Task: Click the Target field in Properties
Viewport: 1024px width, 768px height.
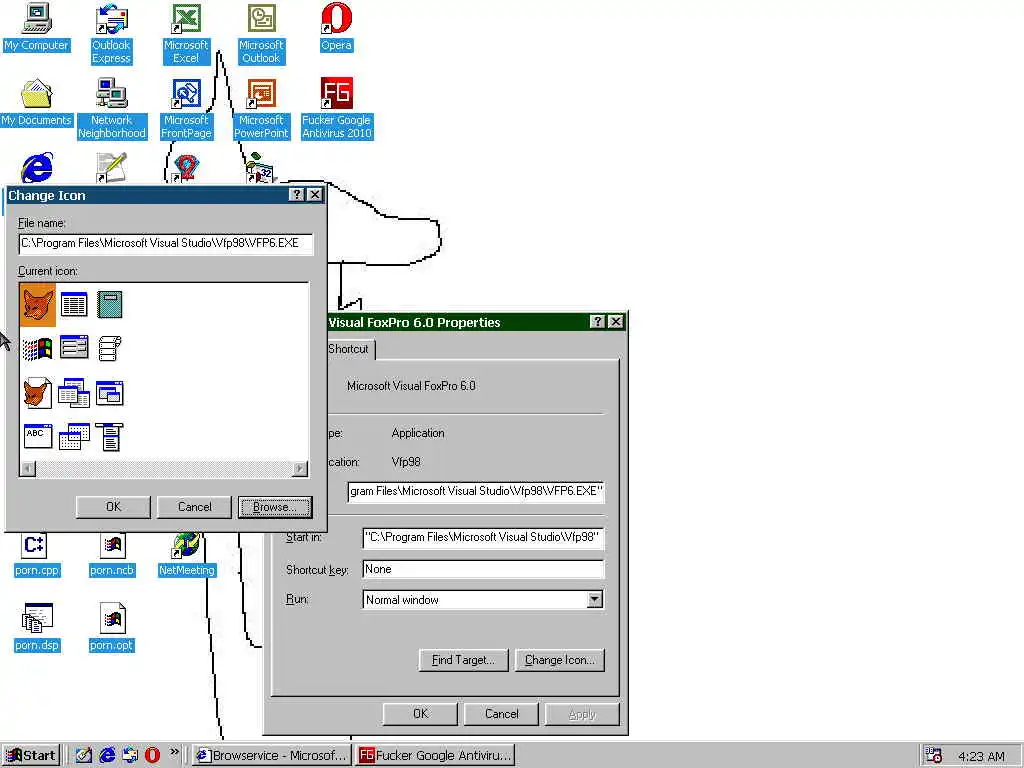Action: [x=475, y=491]
